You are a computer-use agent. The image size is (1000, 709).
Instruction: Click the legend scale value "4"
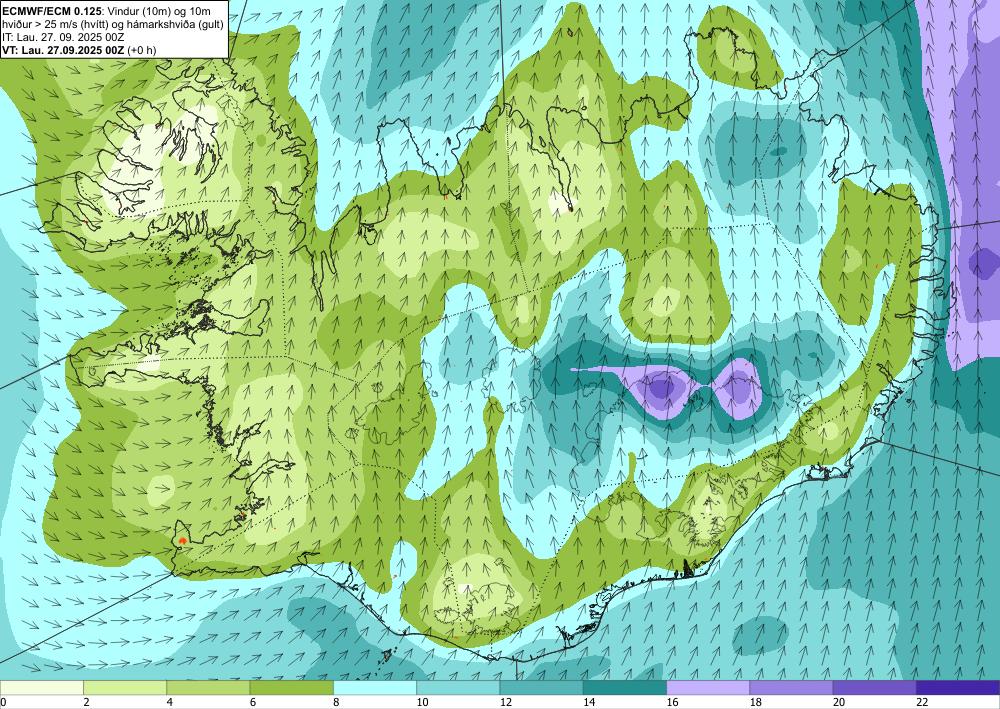(x=170, y=702)
